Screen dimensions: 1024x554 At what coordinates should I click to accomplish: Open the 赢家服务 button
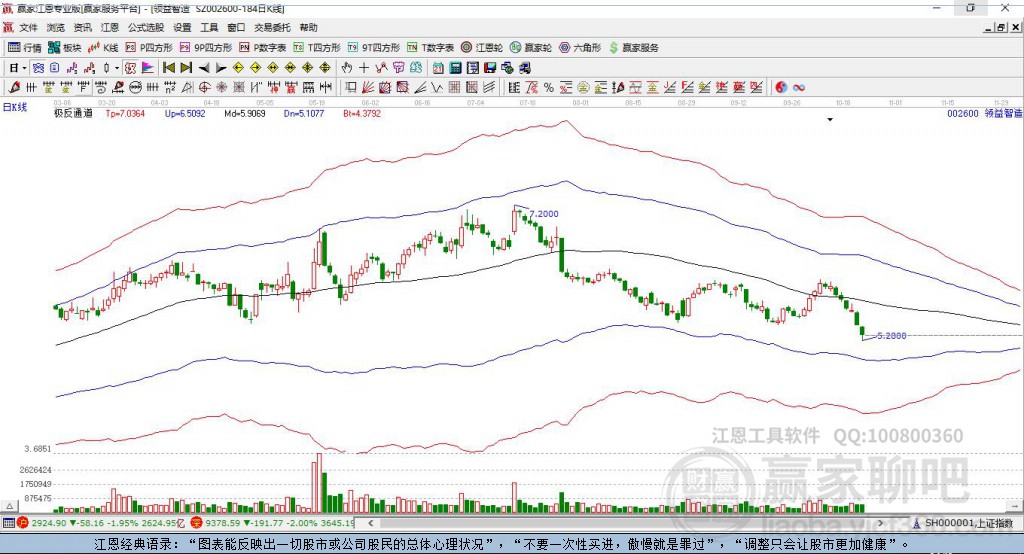[x=633, y=48]
